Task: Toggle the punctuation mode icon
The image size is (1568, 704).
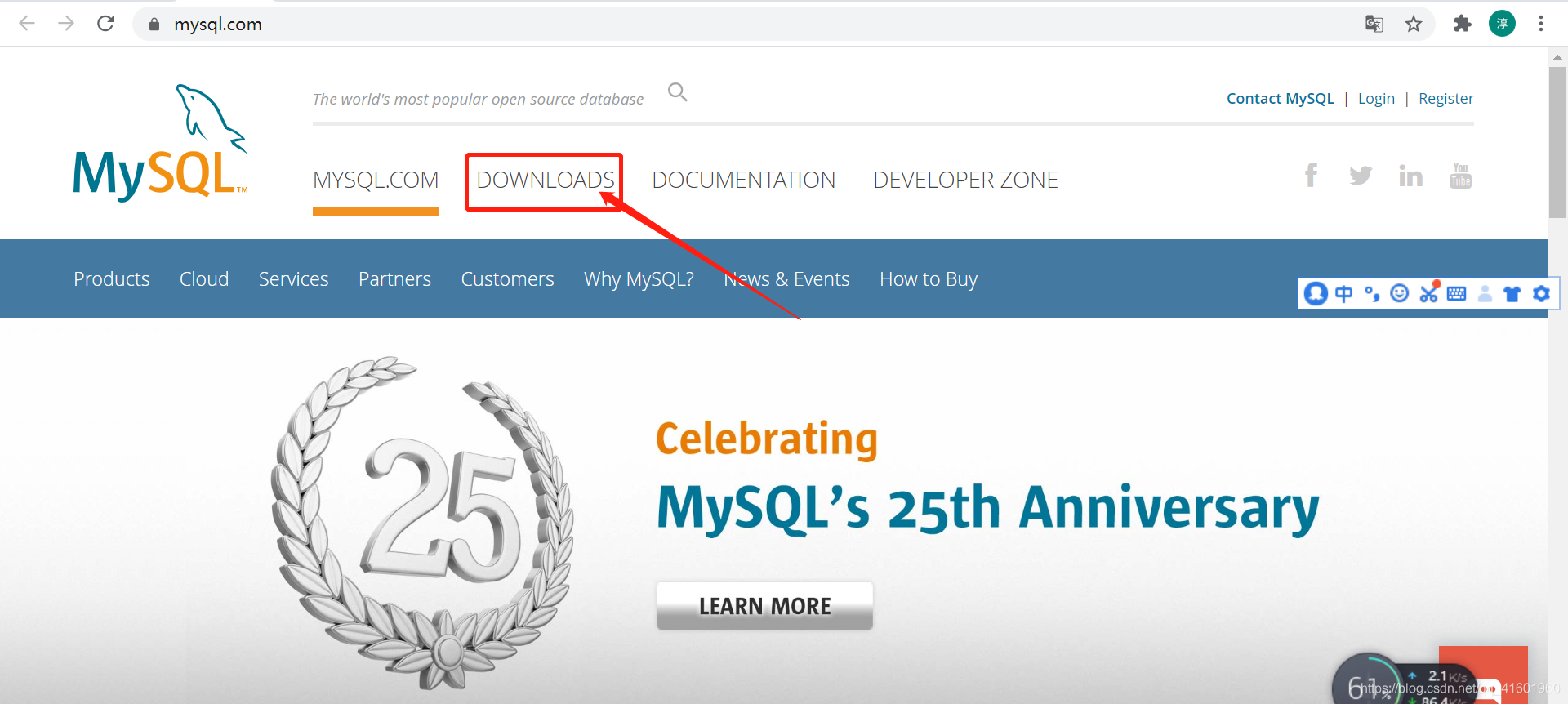Action: coord(1372,294)
